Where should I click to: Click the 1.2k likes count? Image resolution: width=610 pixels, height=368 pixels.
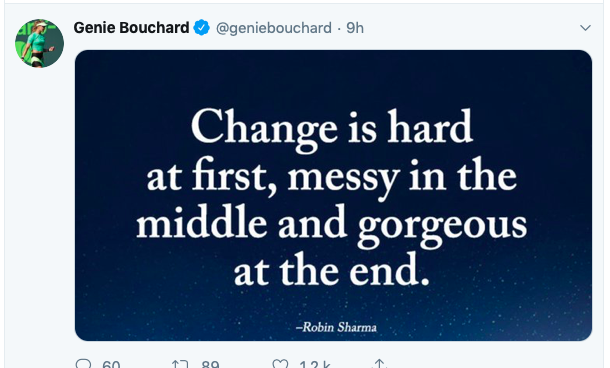tap(315, 364)
